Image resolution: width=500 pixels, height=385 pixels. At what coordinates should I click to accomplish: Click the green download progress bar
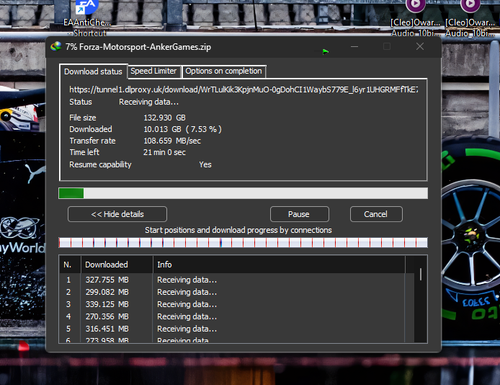tap(243, 193)
